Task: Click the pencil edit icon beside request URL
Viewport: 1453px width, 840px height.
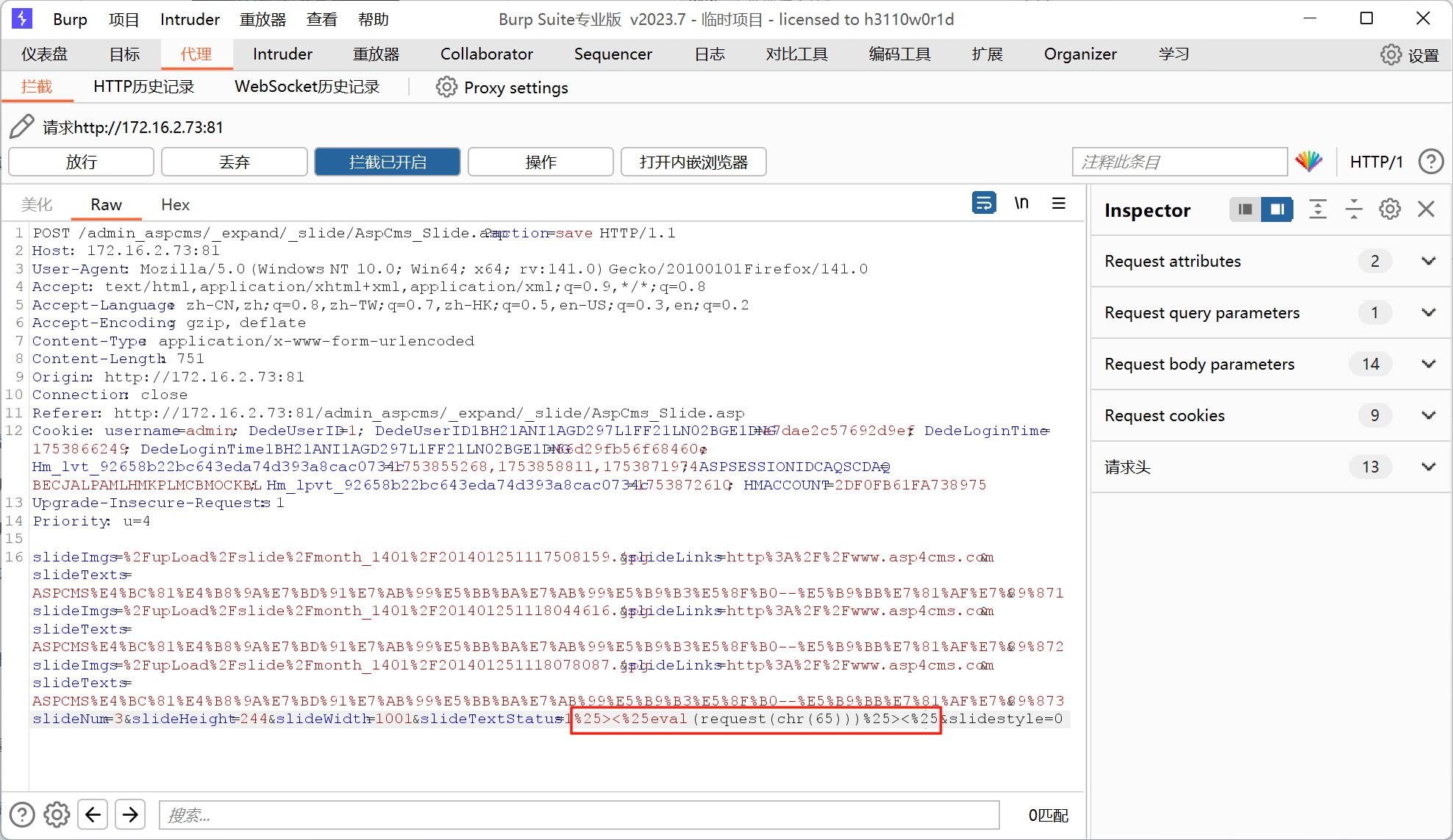Action: pyautogui.click(x=22, y=126)
